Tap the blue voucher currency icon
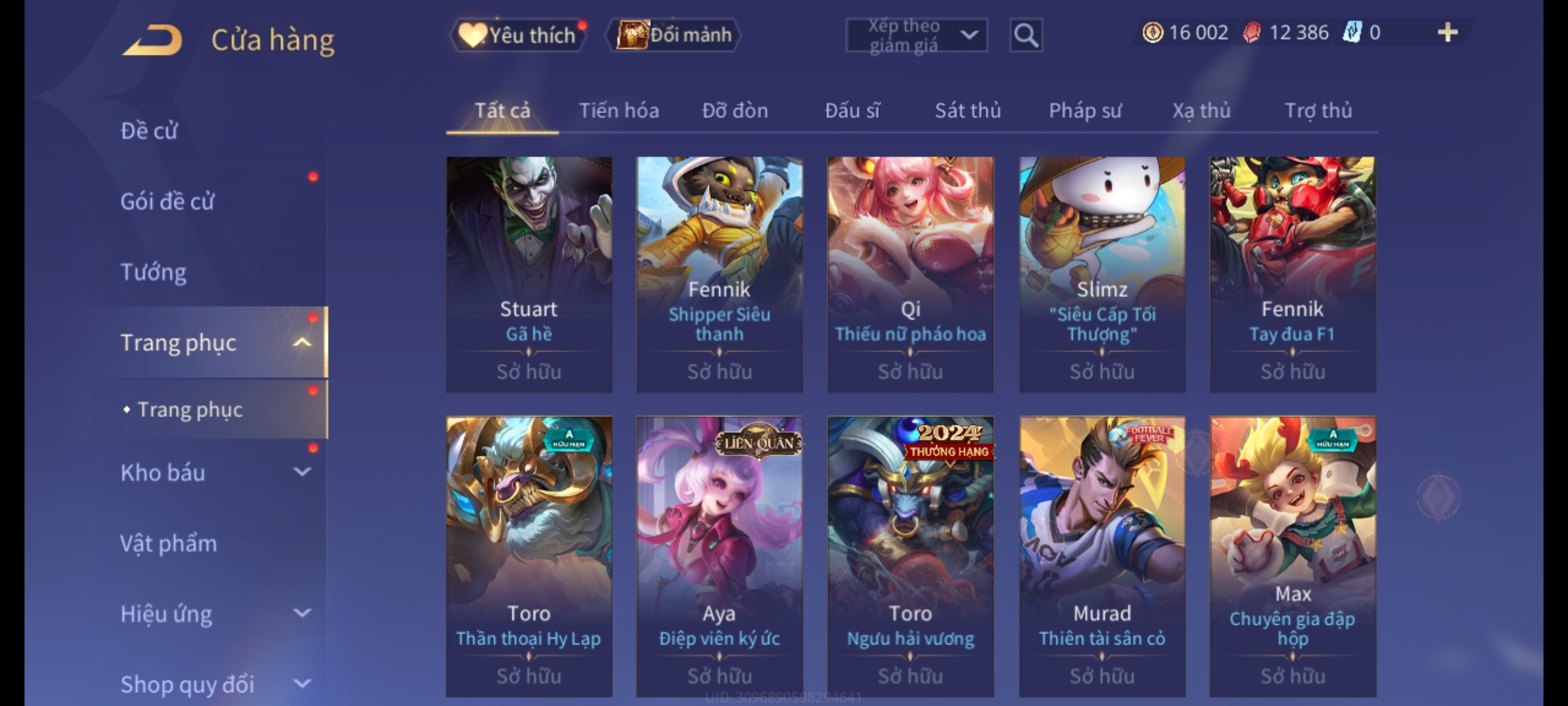Image resolution: width=1568 pixels, height=706 pixels. [x=1351, y=33]
